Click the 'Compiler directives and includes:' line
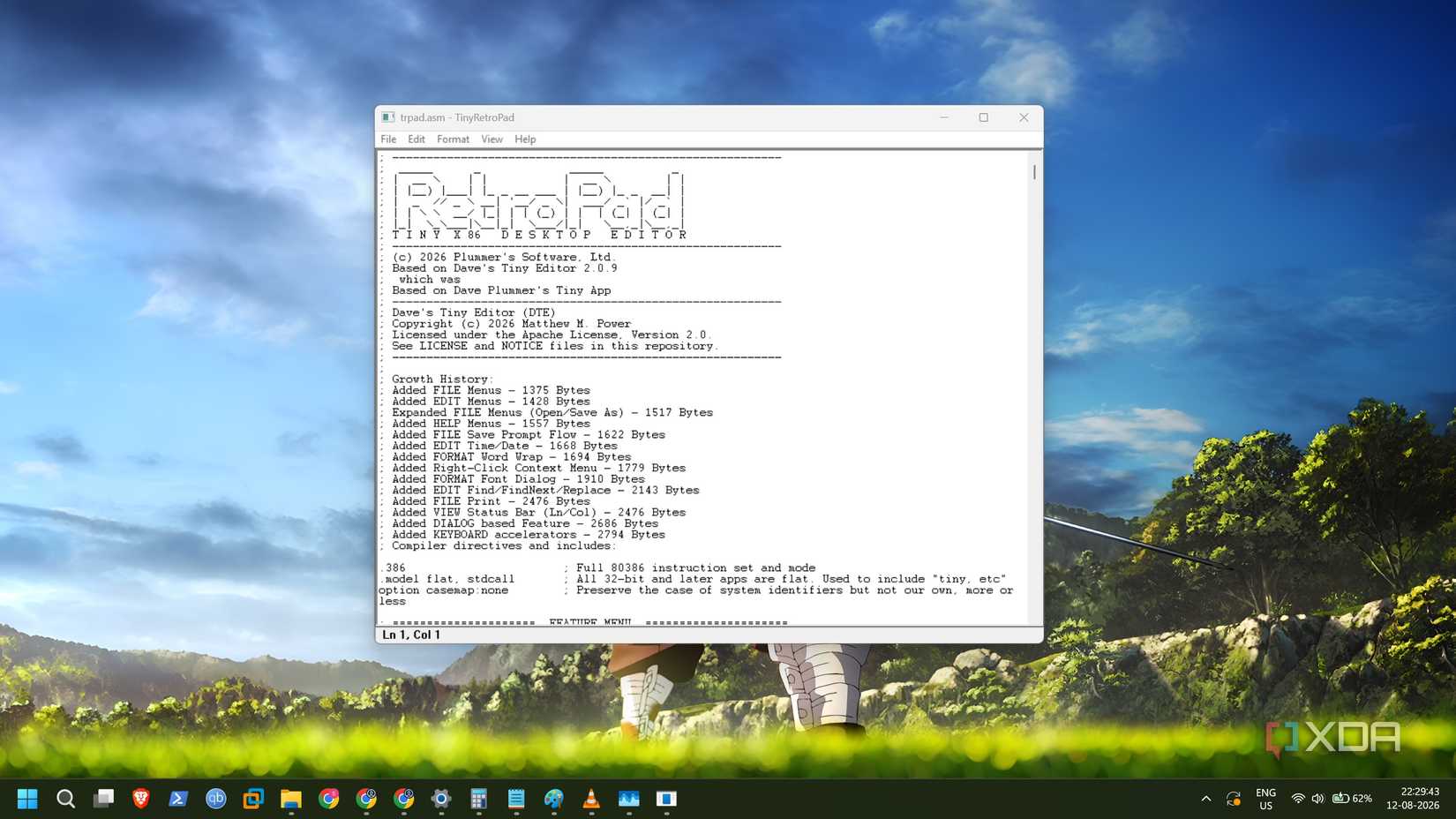This screenshot has height=819, width=1456. click(x=502, y=546)
